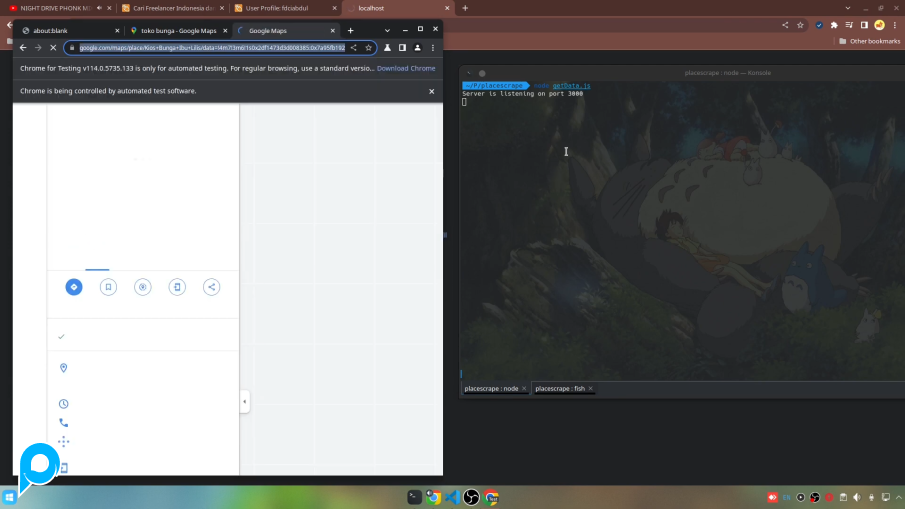This screenshot has height=509, width=905.
Task: Bookmark page with the star icon in address bar
Action: tap(368, 47)
